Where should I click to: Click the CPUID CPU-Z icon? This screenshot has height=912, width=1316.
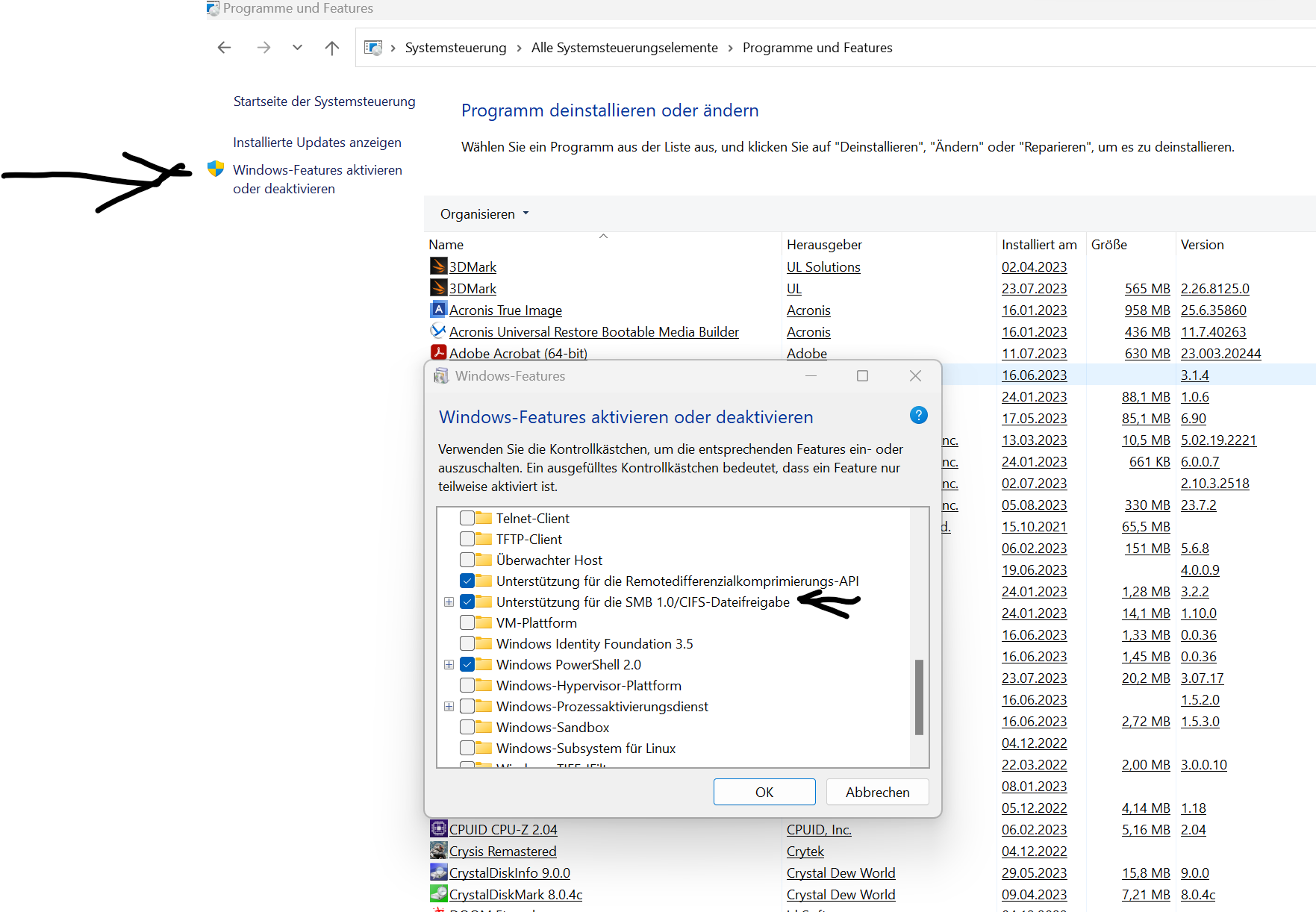[x=439, y=828]
